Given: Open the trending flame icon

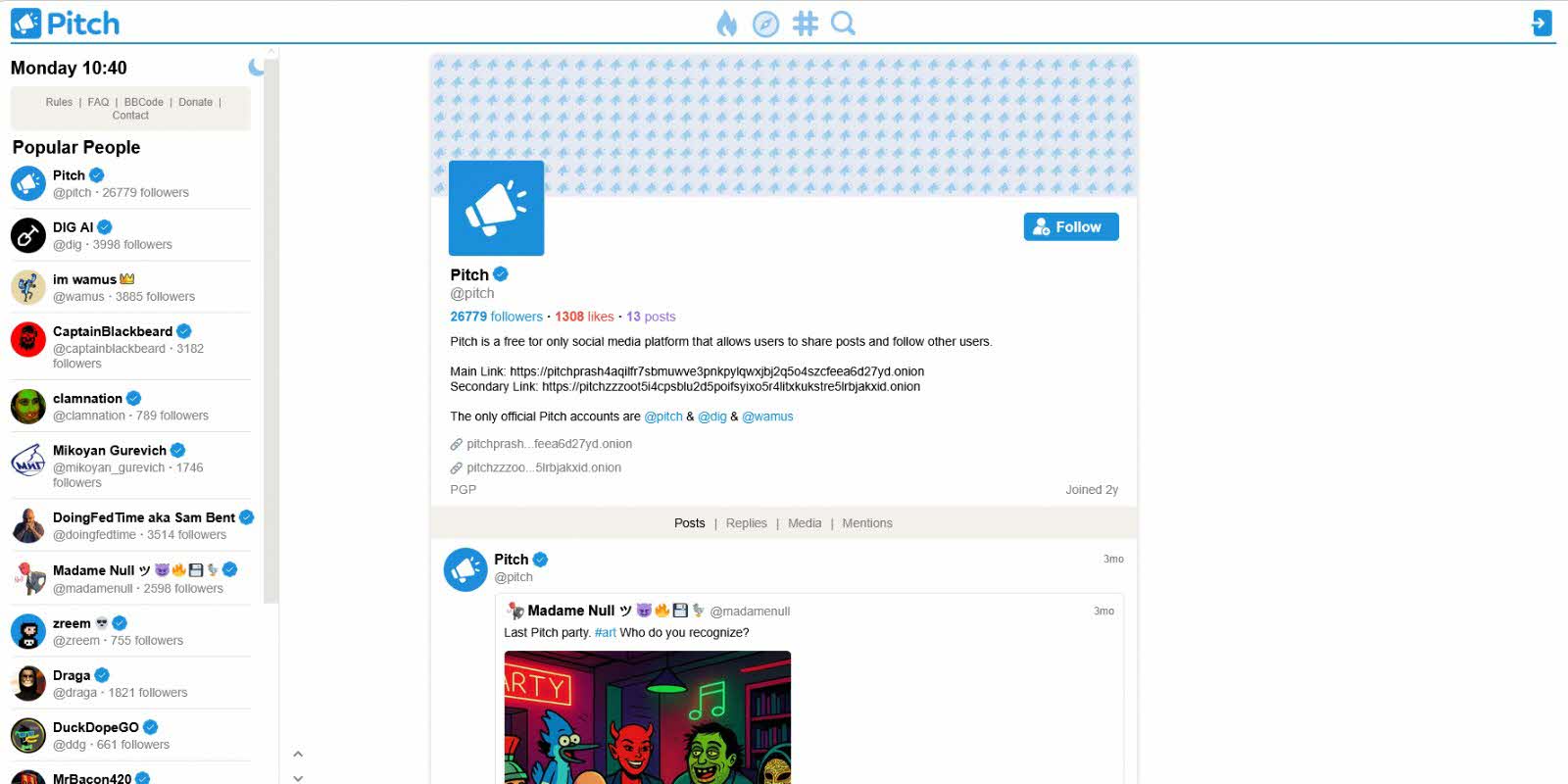Looking at the screenshot, I should click(726, 24).
